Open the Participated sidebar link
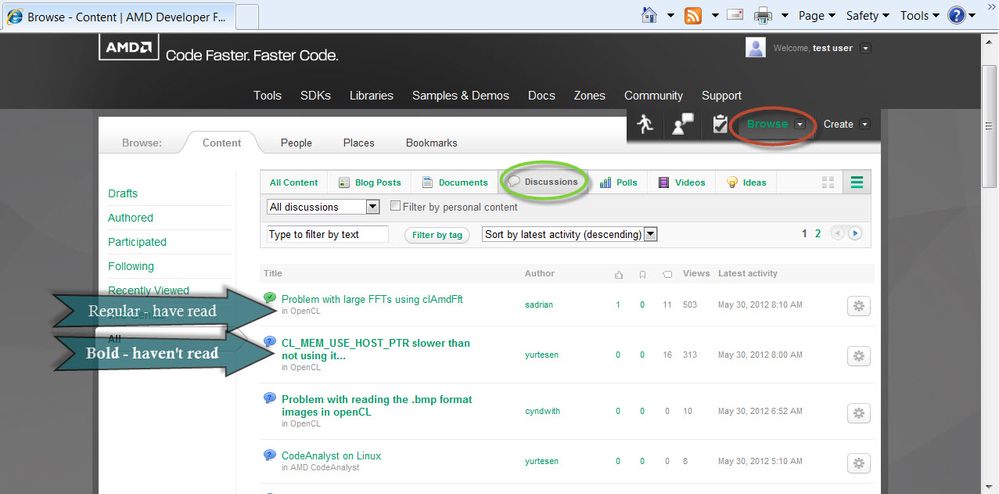 click(x=137, y=242)
